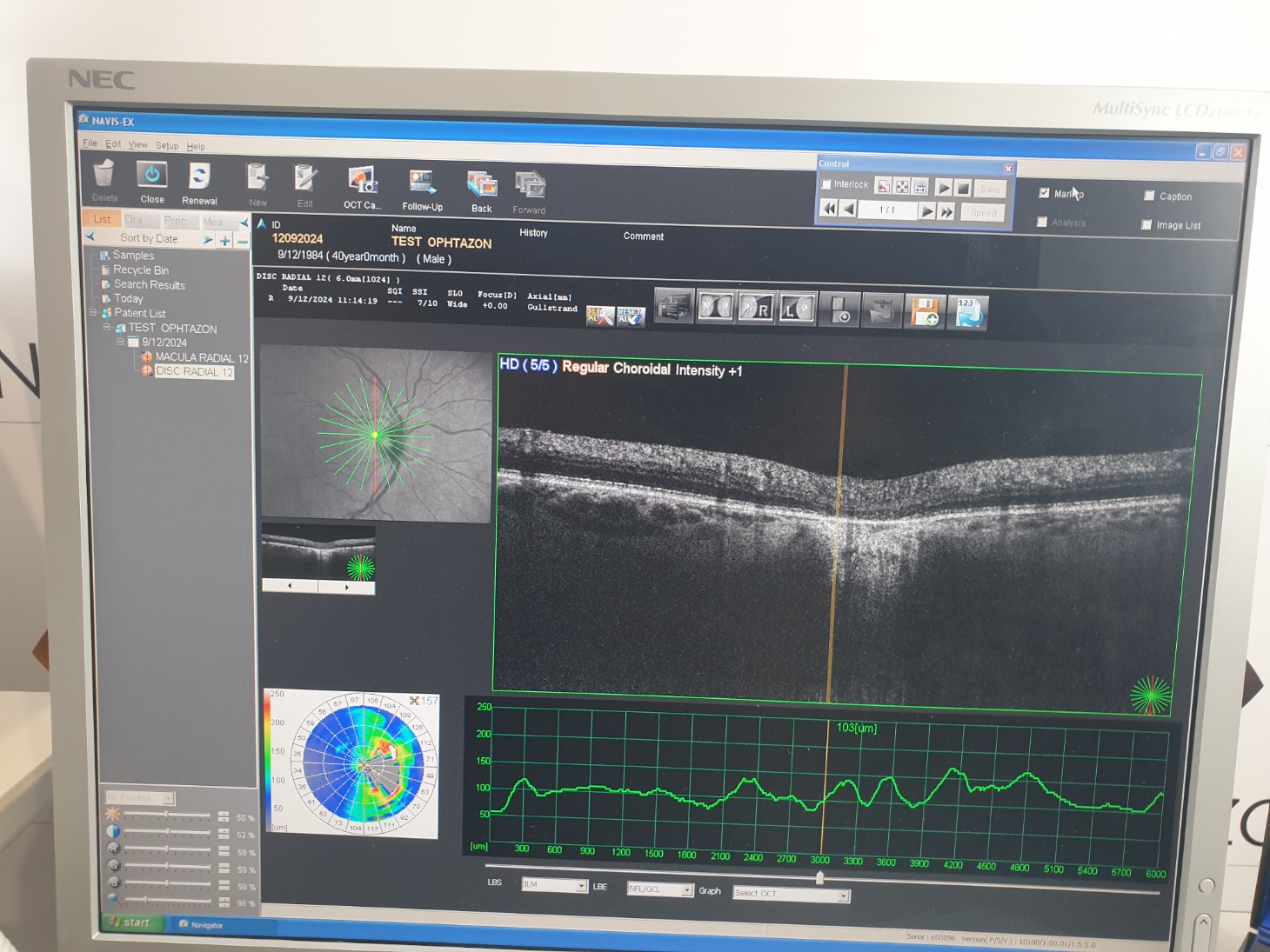Step to next frame in Control panel
Image resolution: width=1270 pixels, height=952 pixels.
[x=927, y=211]
